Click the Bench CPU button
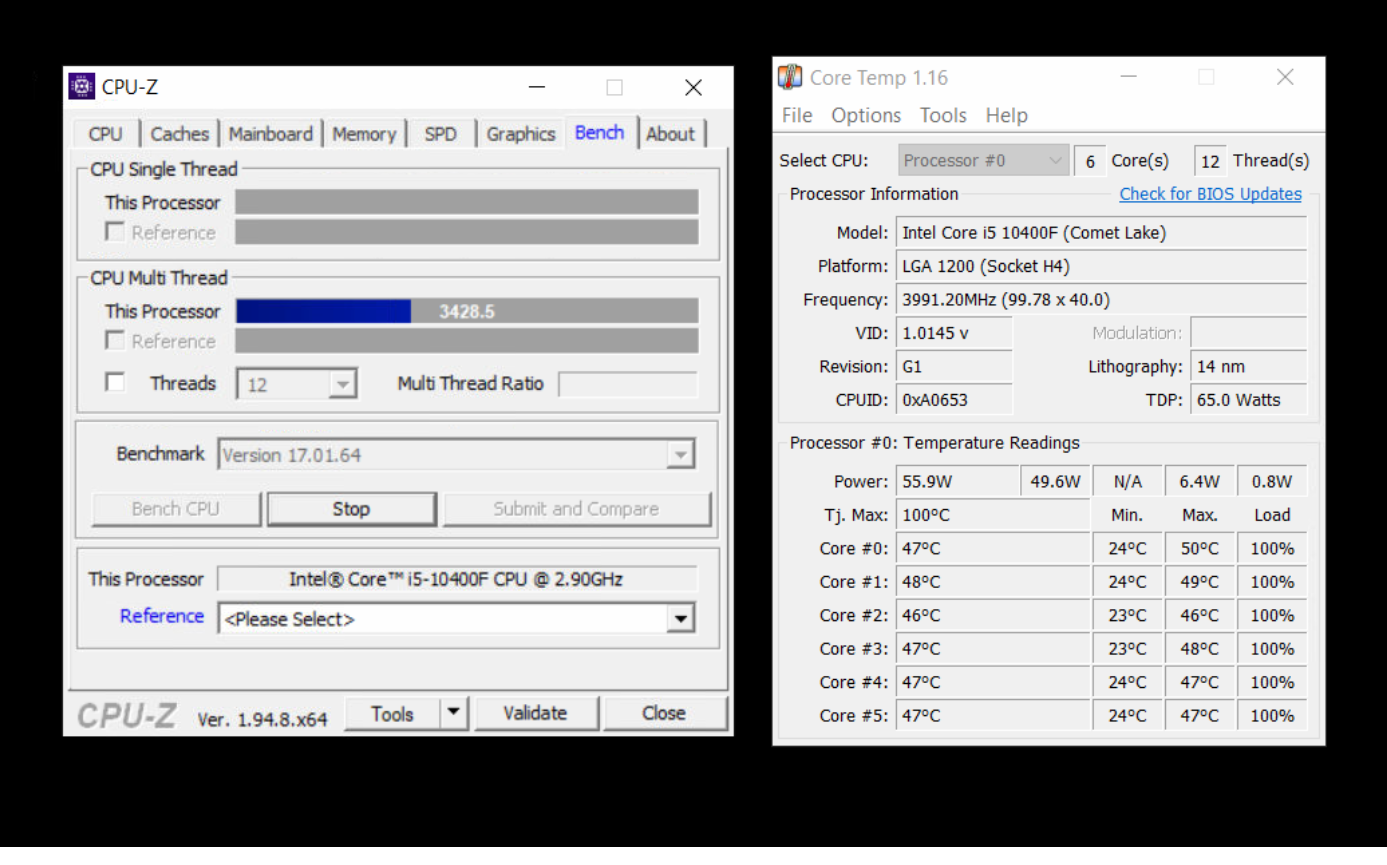The height and width of the screenshot is (865, 1387). tap(176, 509)
